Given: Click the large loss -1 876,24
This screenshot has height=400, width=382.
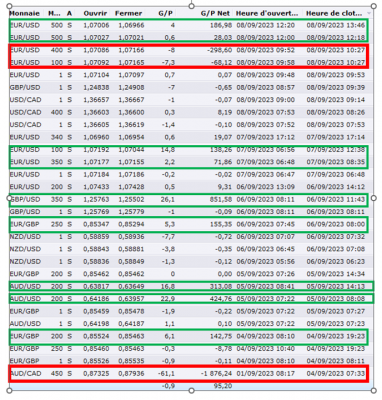Looking at the screenshot, I should pos(216,373).
